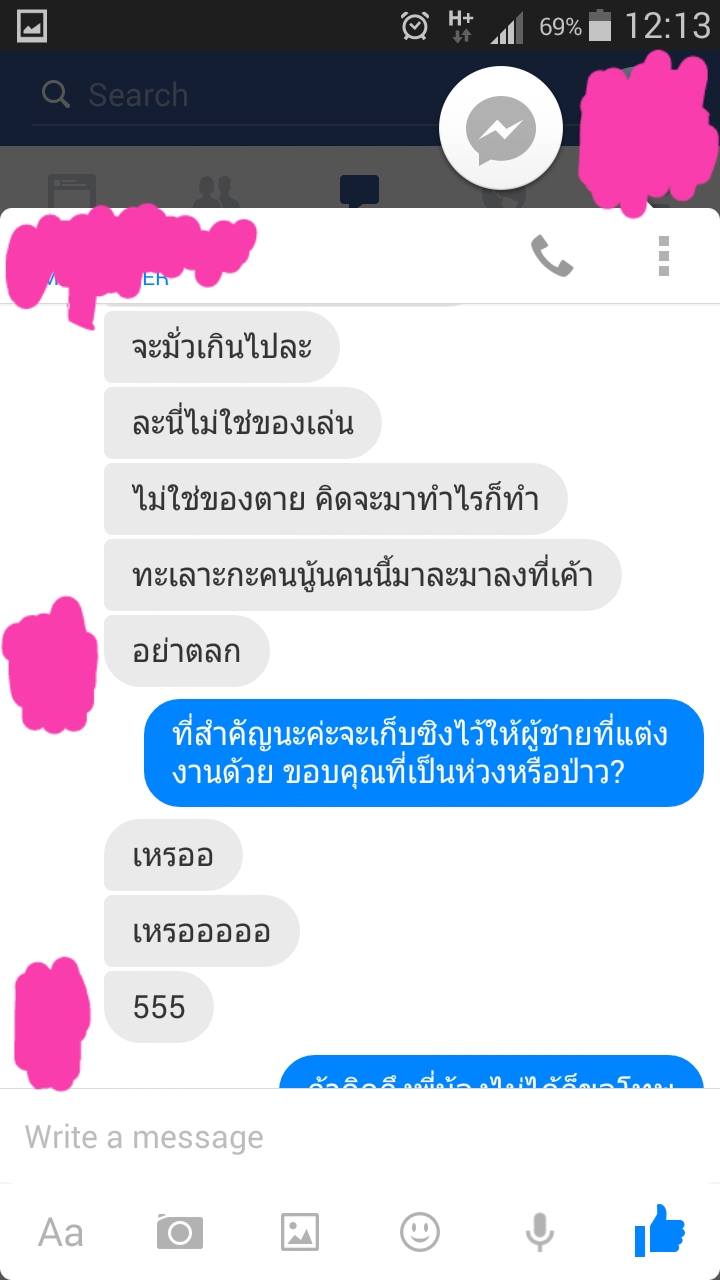Image resolution: width=720 pixels, height=1280 pixels.
Task: Open the News Feed tab
Action: pos(72,190)
